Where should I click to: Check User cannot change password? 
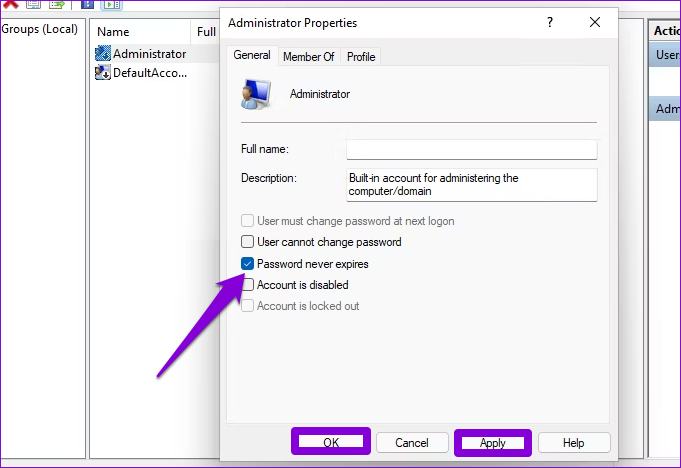[247, 242]
